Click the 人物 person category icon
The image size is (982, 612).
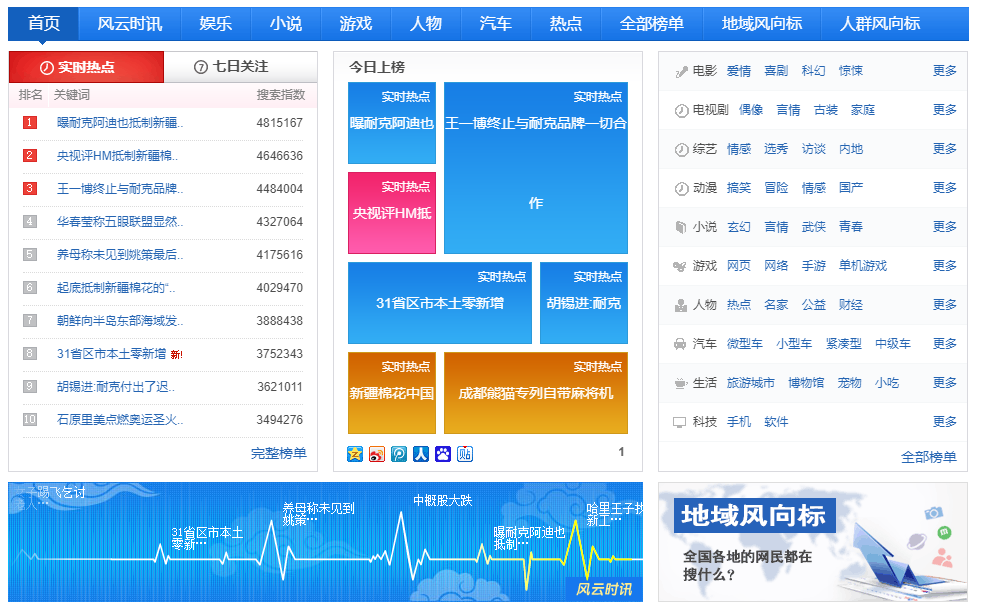(x=683, y=304)
